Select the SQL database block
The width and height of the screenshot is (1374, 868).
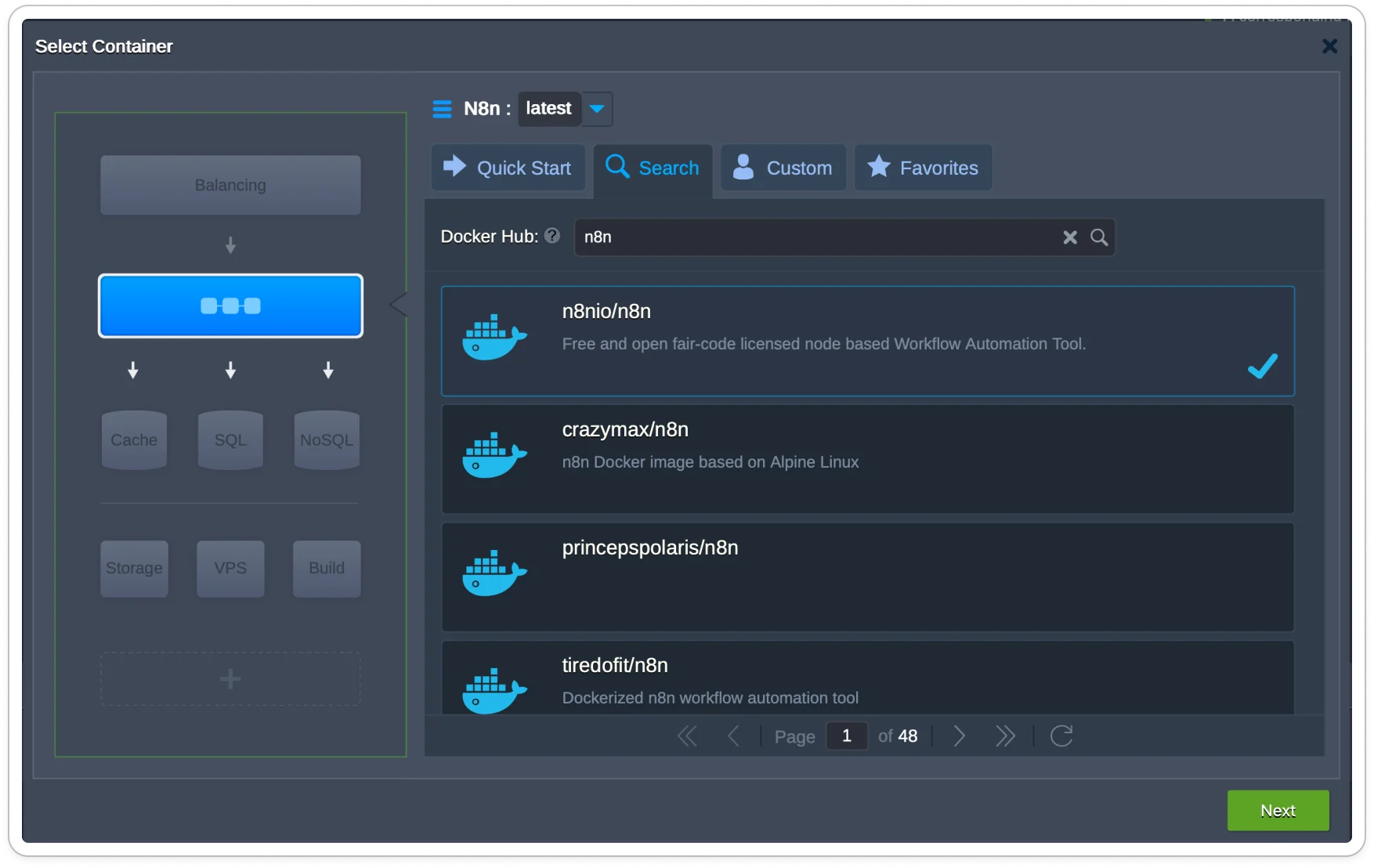point(230,439)
